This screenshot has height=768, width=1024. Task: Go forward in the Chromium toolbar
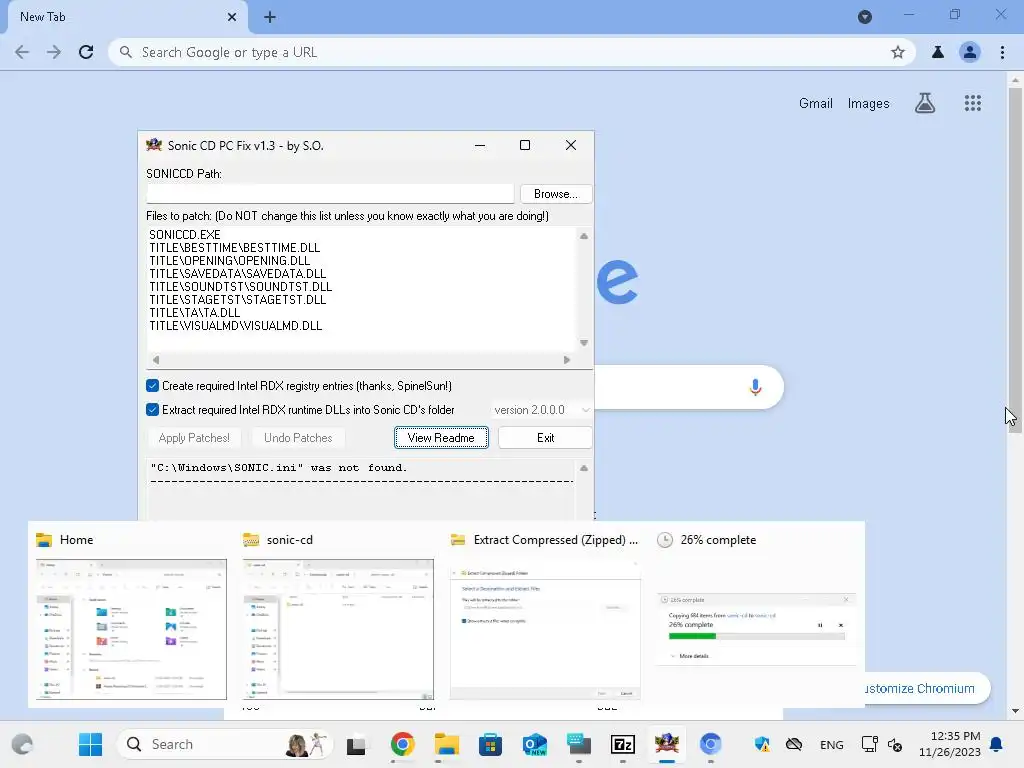54,52
